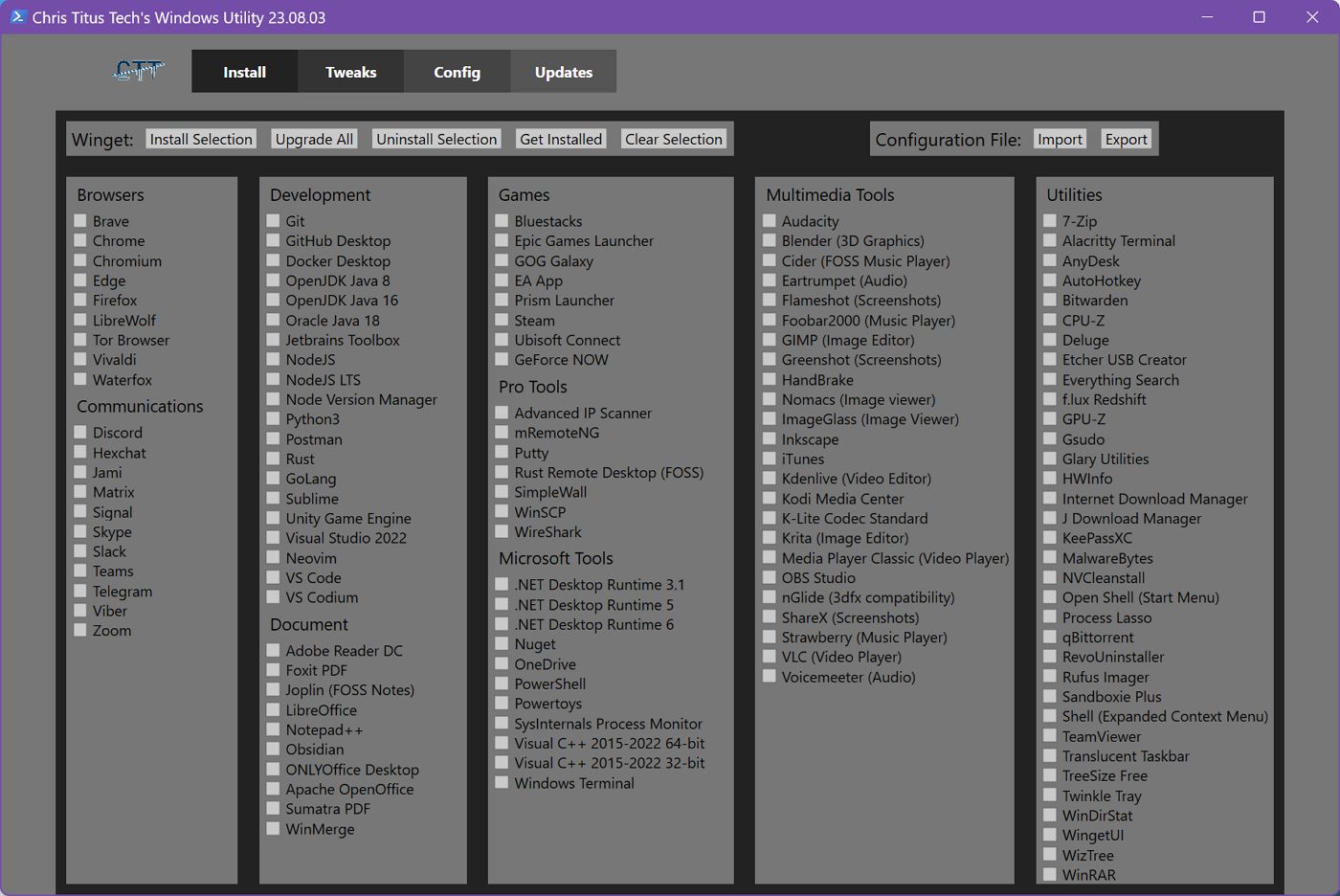Select the Audacity checkbox
Screen dimensions: 1340x896
click(x=770, y=220)
